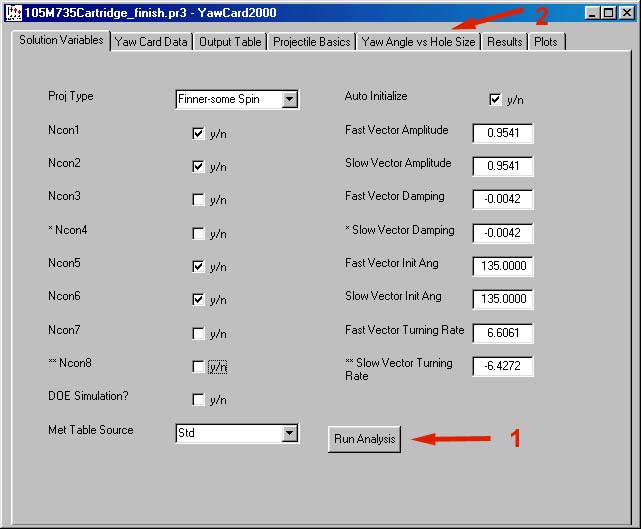This screenshot has width=641, height=529.
Task: Open the Proj Type dropdown
Action: [x=289, y=99]
